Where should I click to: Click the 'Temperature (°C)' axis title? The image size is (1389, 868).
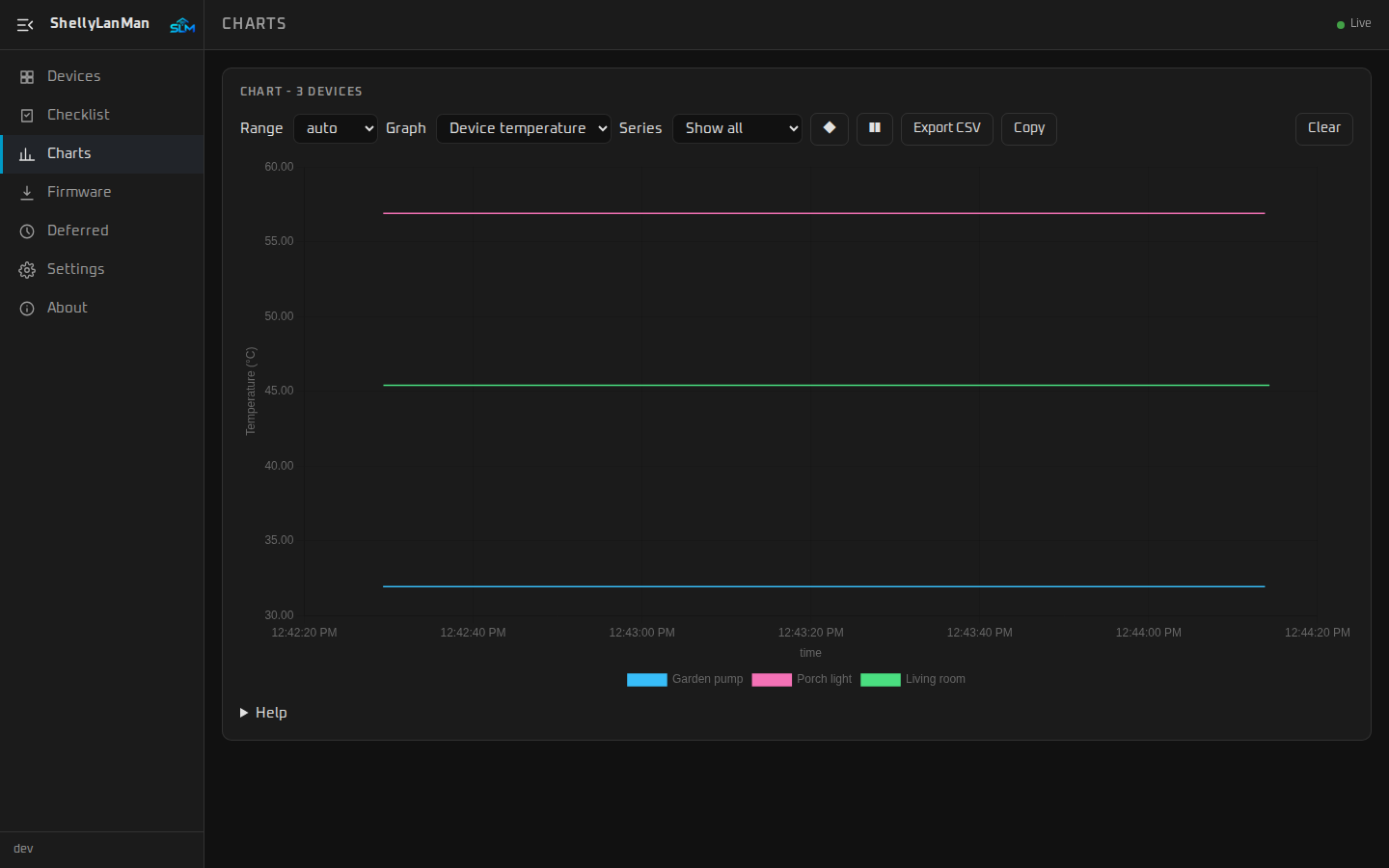tap(251, 391)
